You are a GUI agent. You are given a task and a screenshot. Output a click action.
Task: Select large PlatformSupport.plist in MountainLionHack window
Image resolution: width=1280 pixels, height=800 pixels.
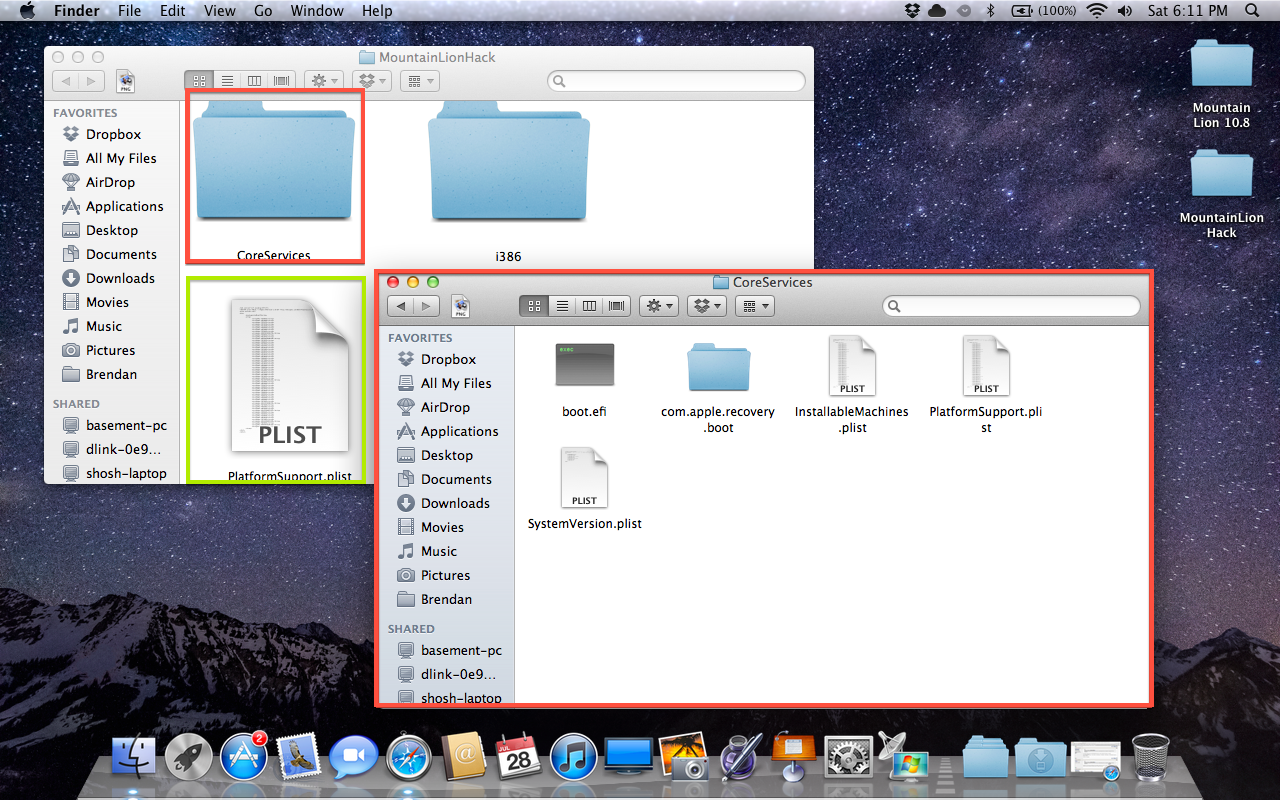(x=290, y=375)
